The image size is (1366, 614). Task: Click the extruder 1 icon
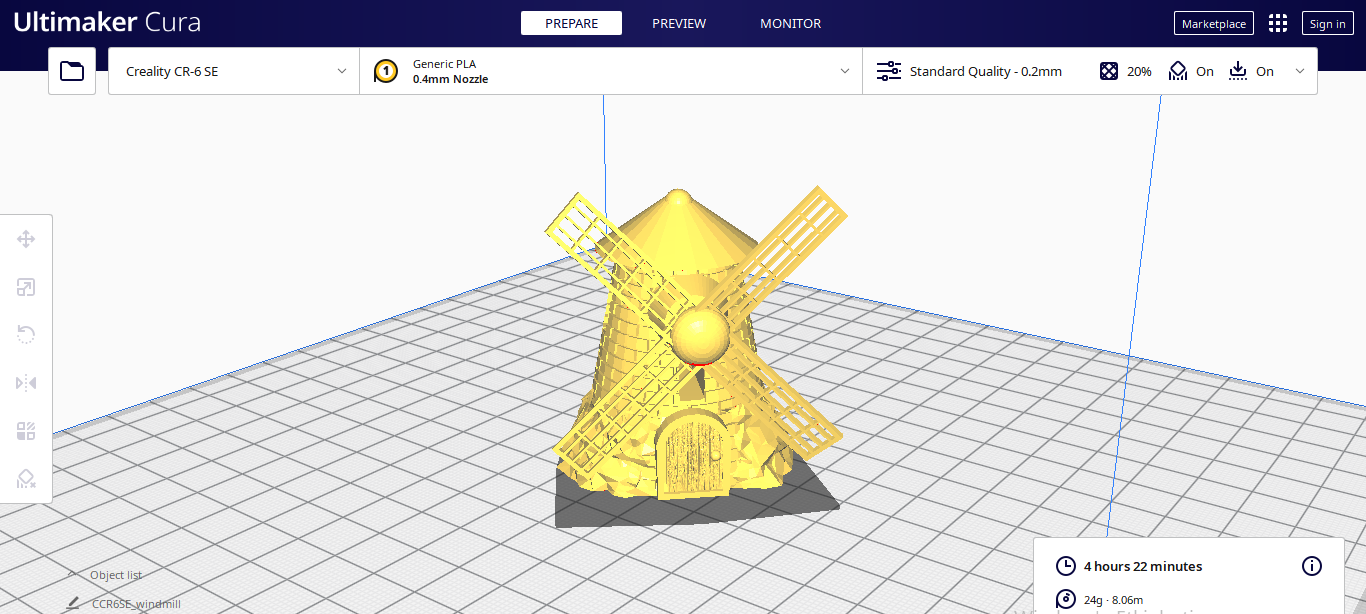(386, 70)
